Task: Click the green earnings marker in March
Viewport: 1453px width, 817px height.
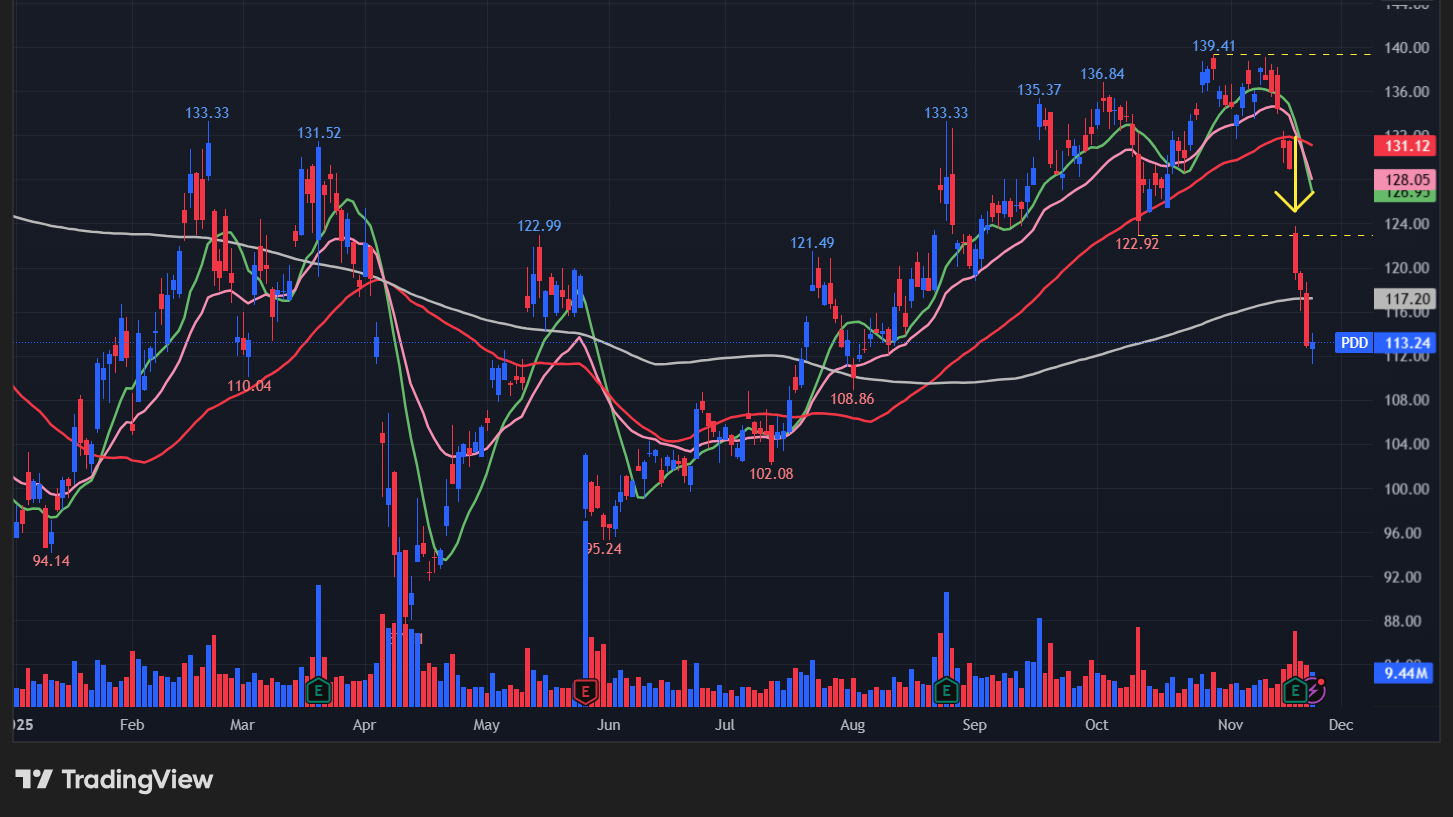Action: tap(318, 689)
